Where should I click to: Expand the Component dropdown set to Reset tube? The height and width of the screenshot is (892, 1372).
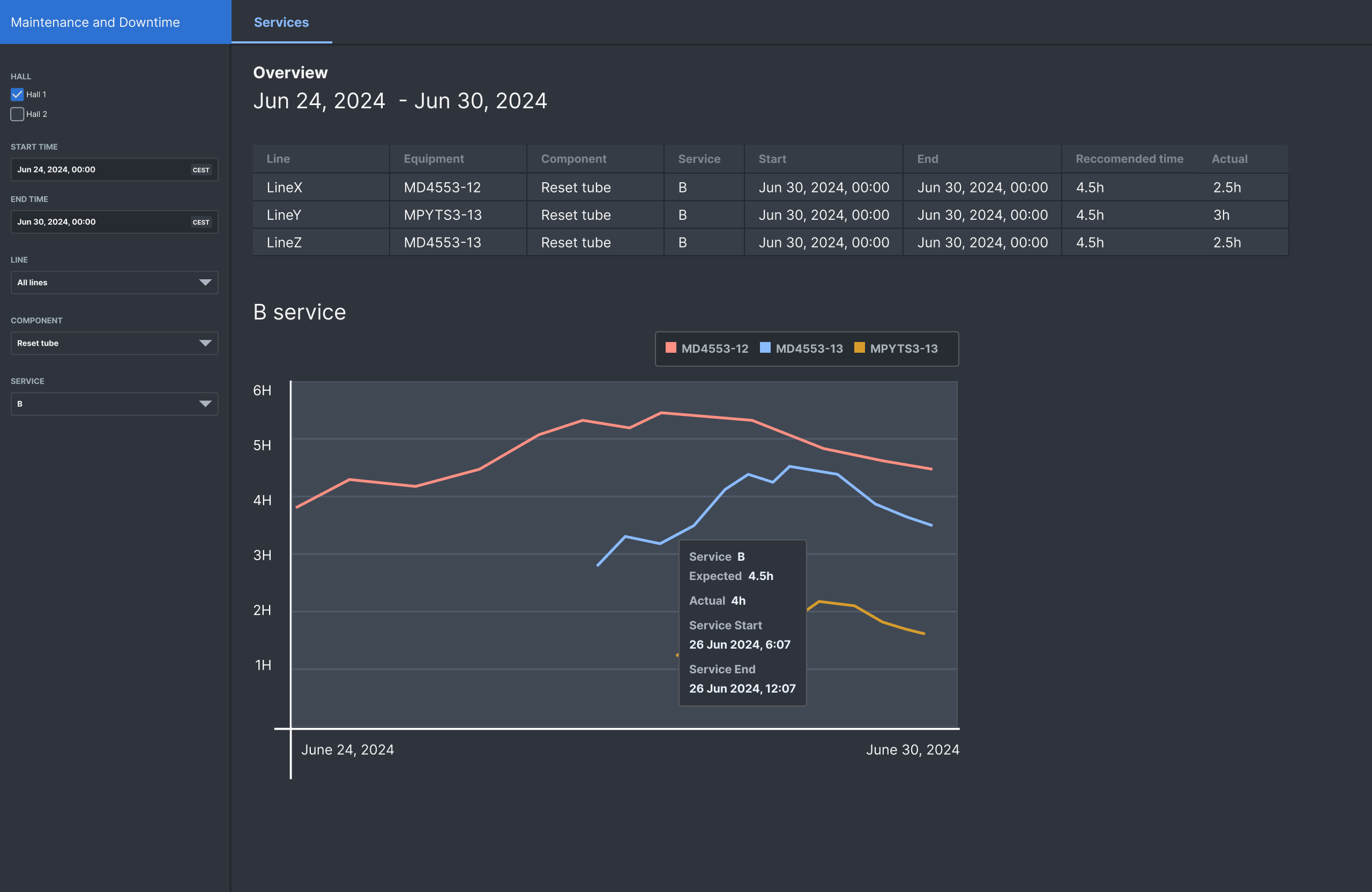[114, 343]
